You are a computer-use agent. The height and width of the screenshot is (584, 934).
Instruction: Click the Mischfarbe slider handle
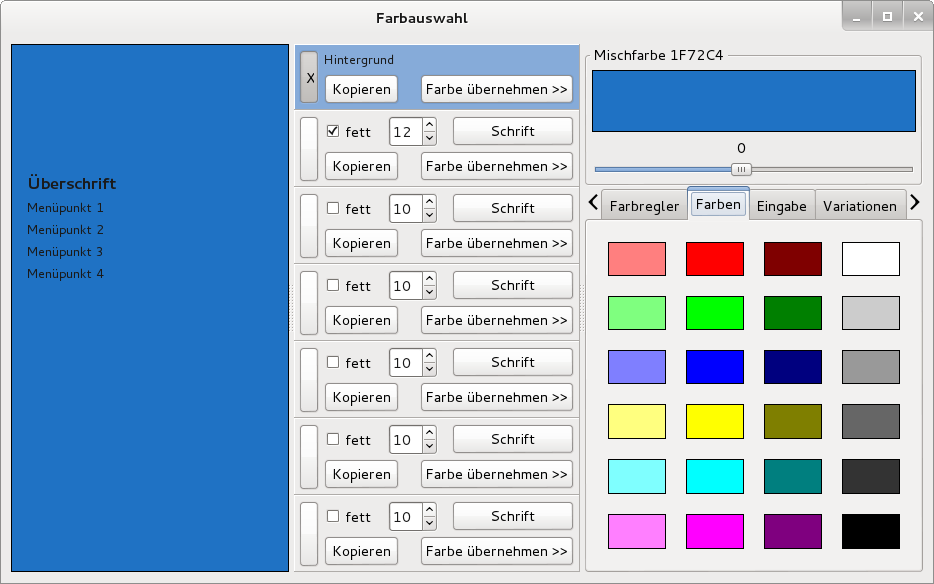[742, 169]
